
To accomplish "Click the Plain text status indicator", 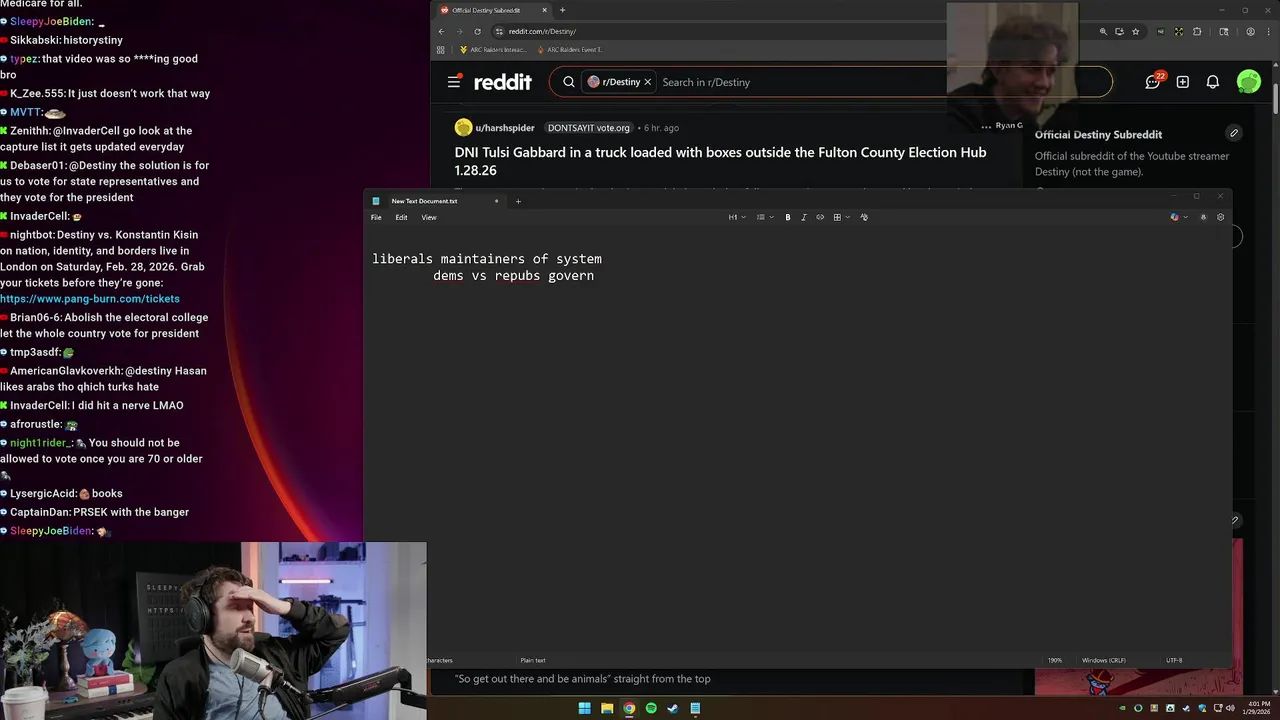I will click(533, 660).
